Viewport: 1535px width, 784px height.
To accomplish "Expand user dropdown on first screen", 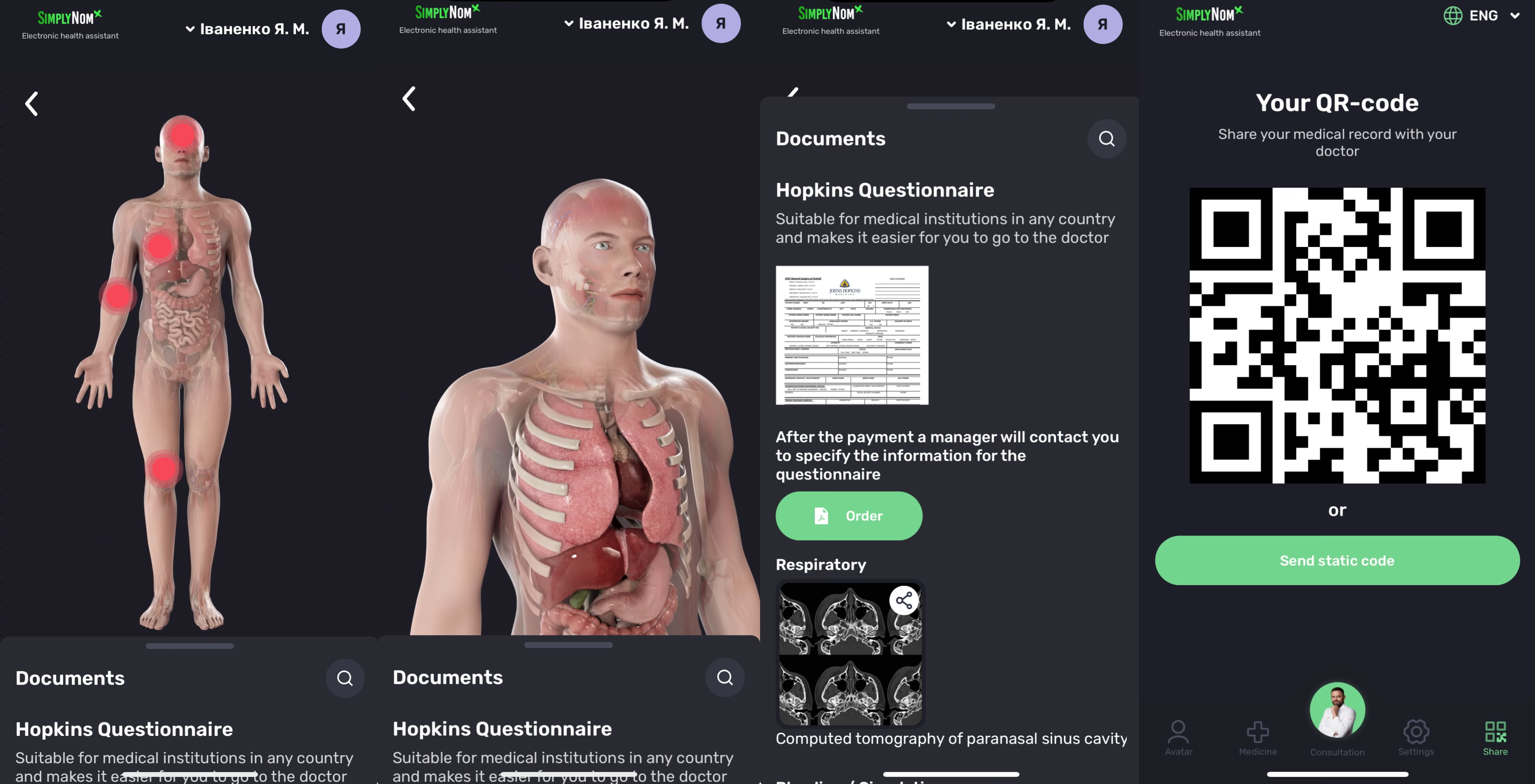I will (x=248, y=29).
